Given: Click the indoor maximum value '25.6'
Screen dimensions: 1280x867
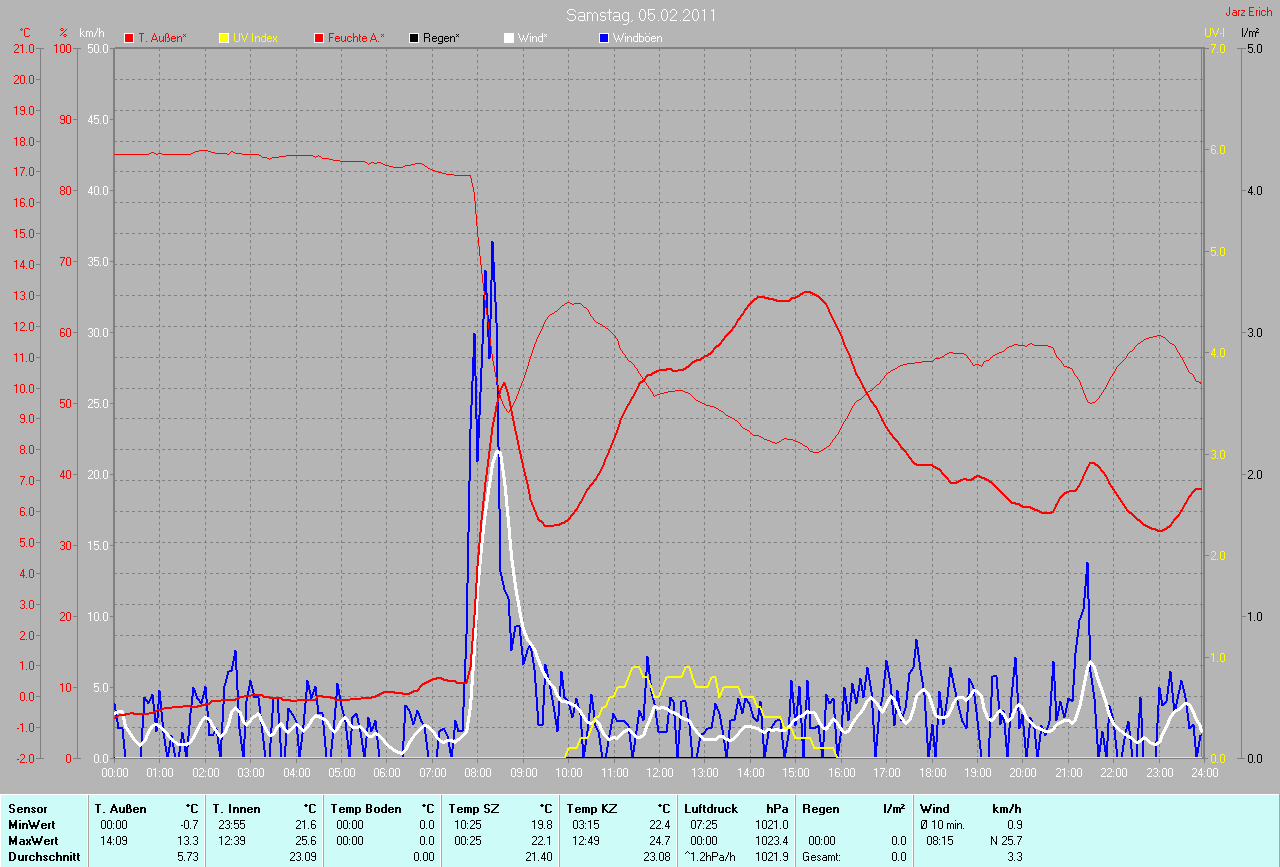Looking at the screenshot, I should tap(308, 841).
